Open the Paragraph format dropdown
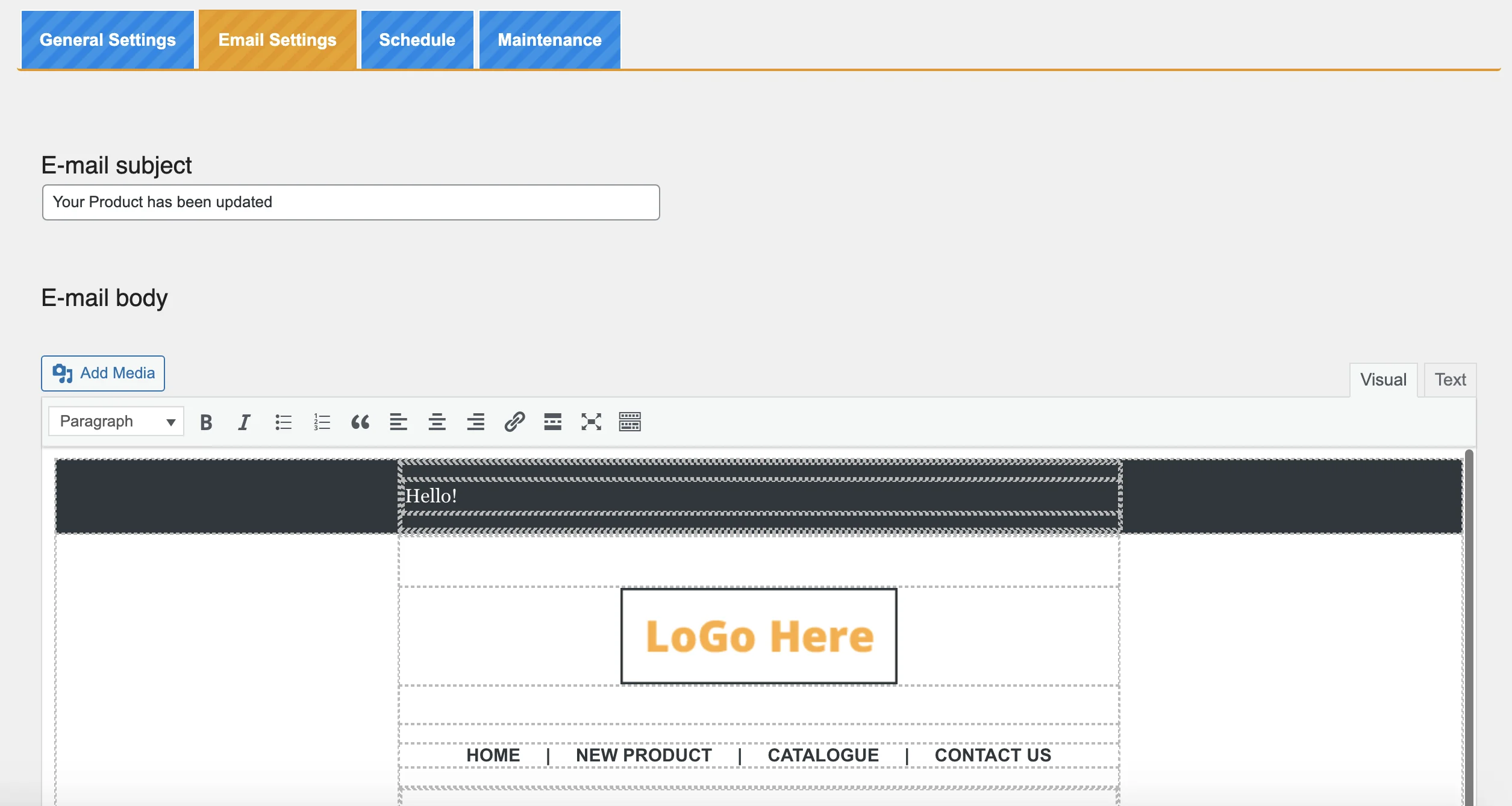This screenshot has height=806, width=1512. pyautogui.click(x=116, y=421)
